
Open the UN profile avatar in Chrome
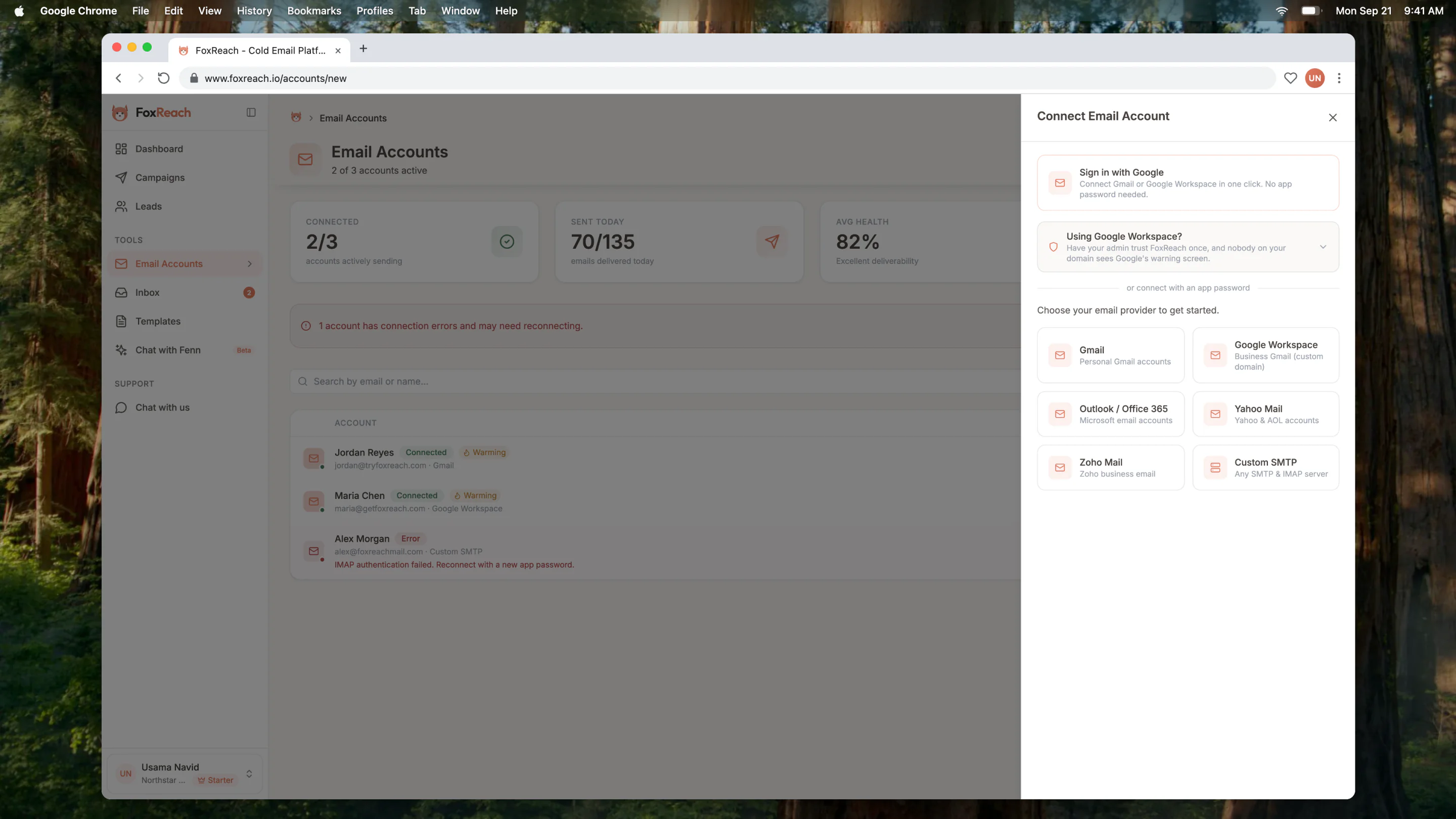(x=1314, y=78)
